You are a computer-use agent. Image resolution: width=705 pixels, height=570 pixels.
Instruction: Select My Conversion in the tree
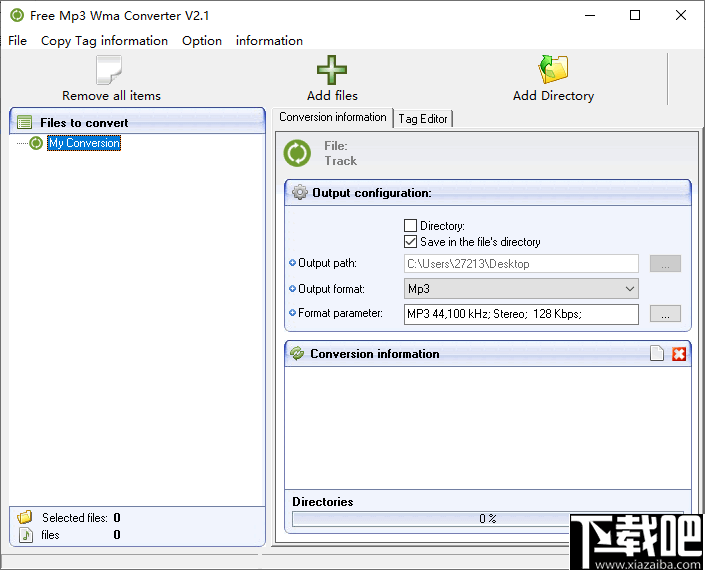(x=84, y=143)
